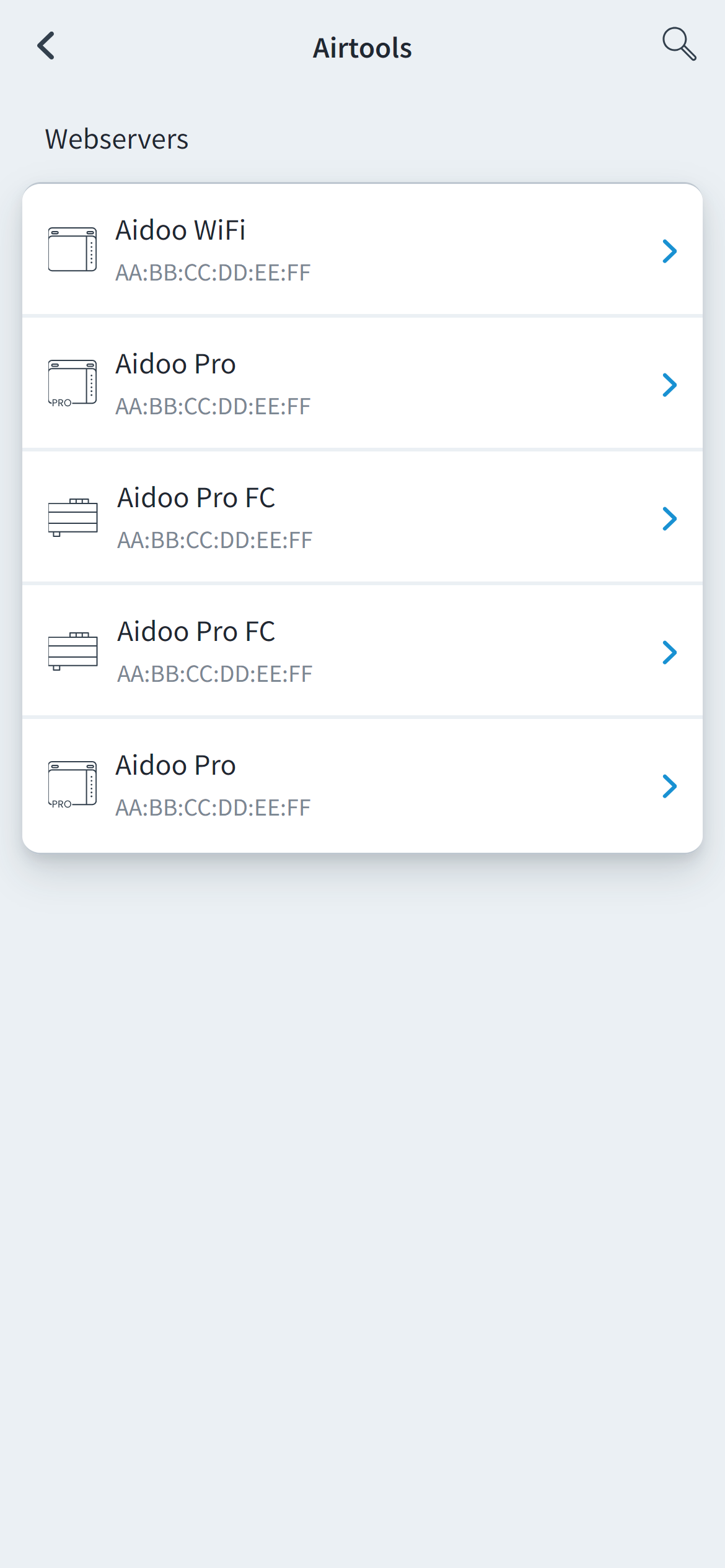Image resolution: width=725 pixels, height=1568 pixels.
Task: Open search with the magnifier icon
Action: [x=679, y=45]
